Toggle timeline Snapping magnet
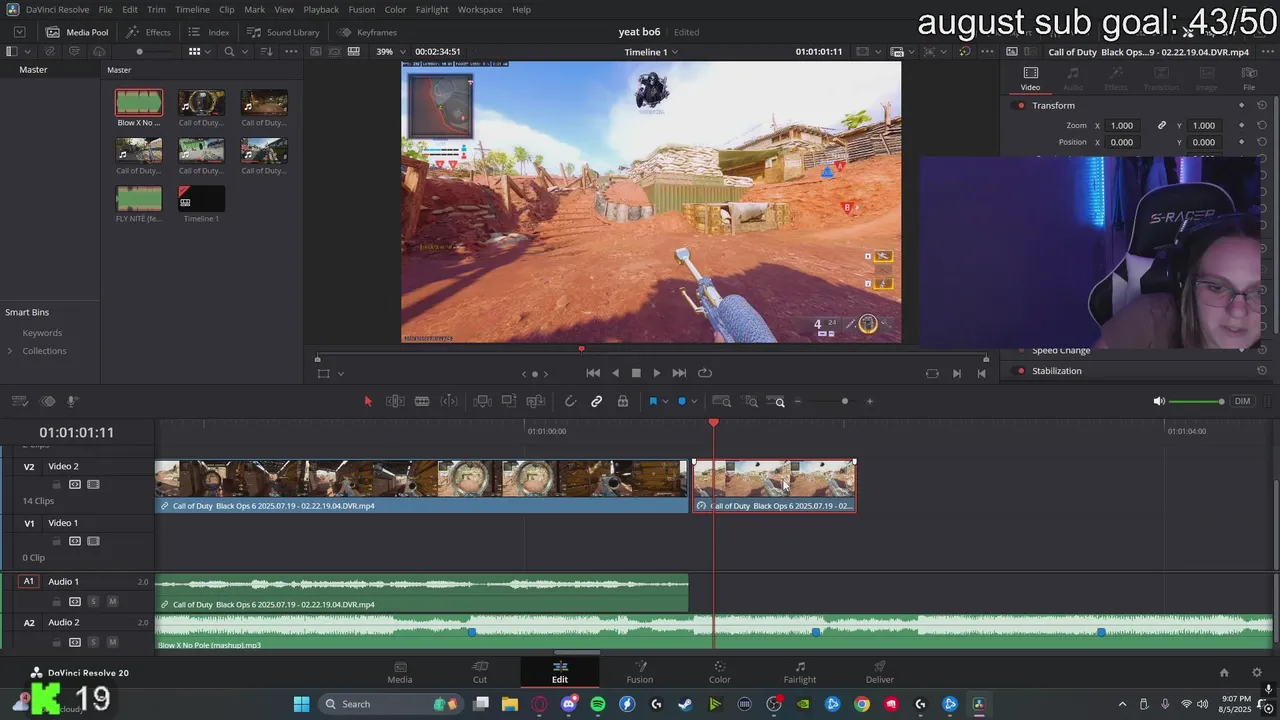 point(570,401)
